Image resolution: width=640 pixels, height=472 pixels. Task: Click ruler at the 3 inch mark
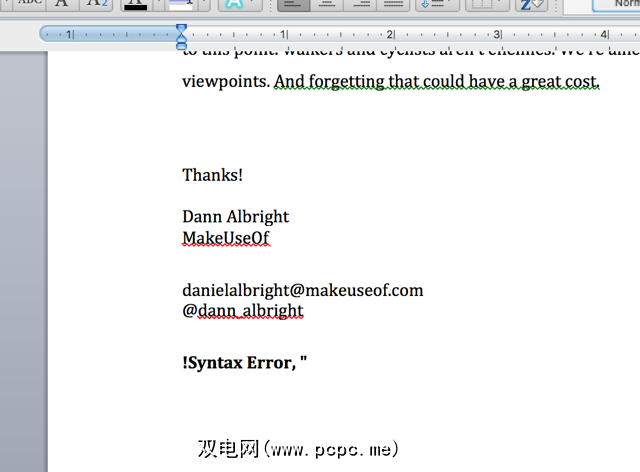click(497, 35)
